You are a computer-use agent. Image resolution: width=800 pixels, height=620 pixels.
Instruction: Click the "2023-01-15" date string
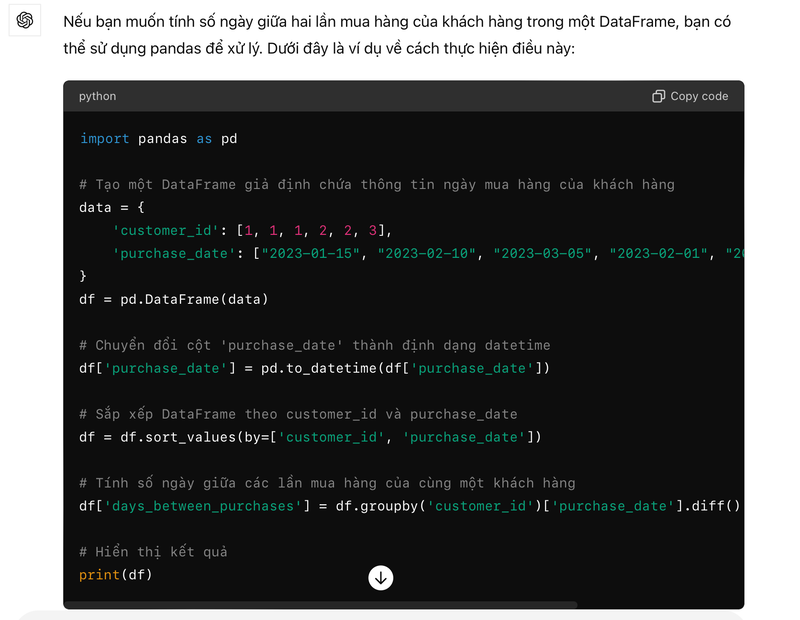click(x=310, y=253)
